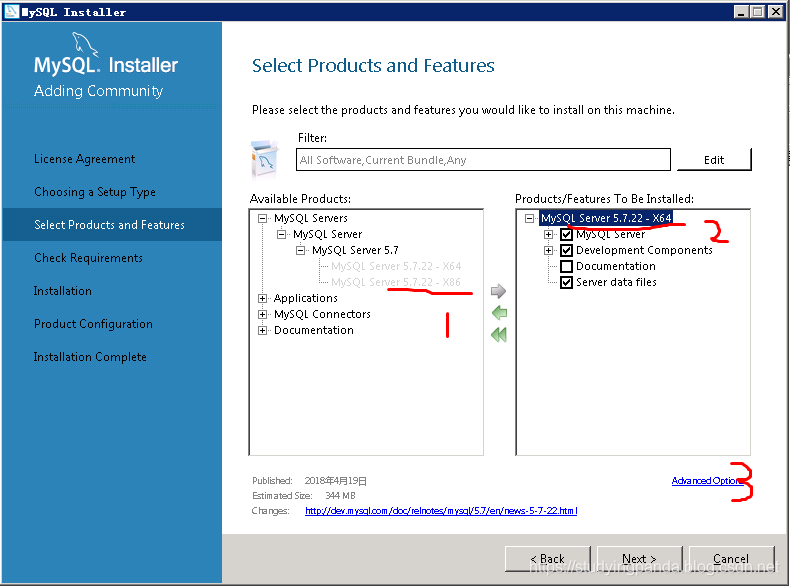Viewport: 790px width, 586px height.
Task: Check the Documentation feature checkbox
Action: point(566,267)
